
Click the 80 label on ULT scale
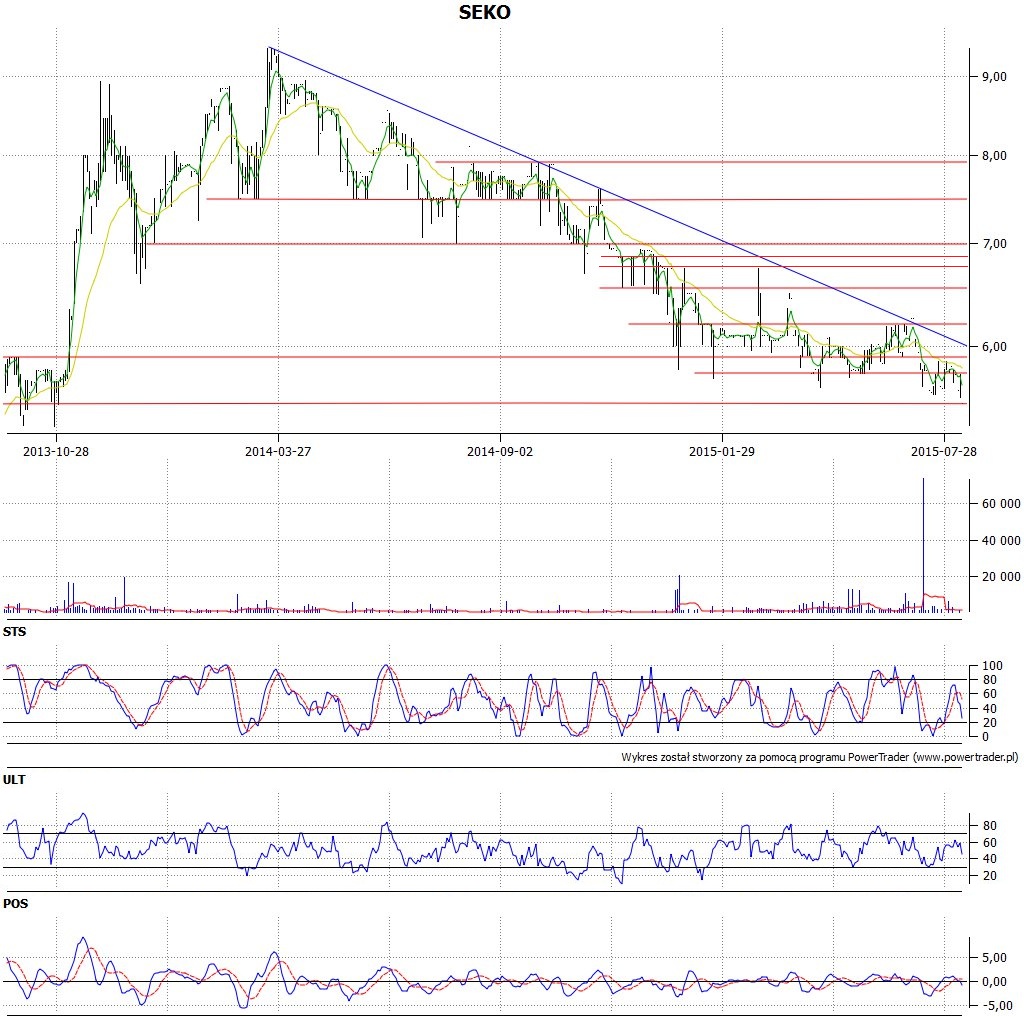(989, 826)
